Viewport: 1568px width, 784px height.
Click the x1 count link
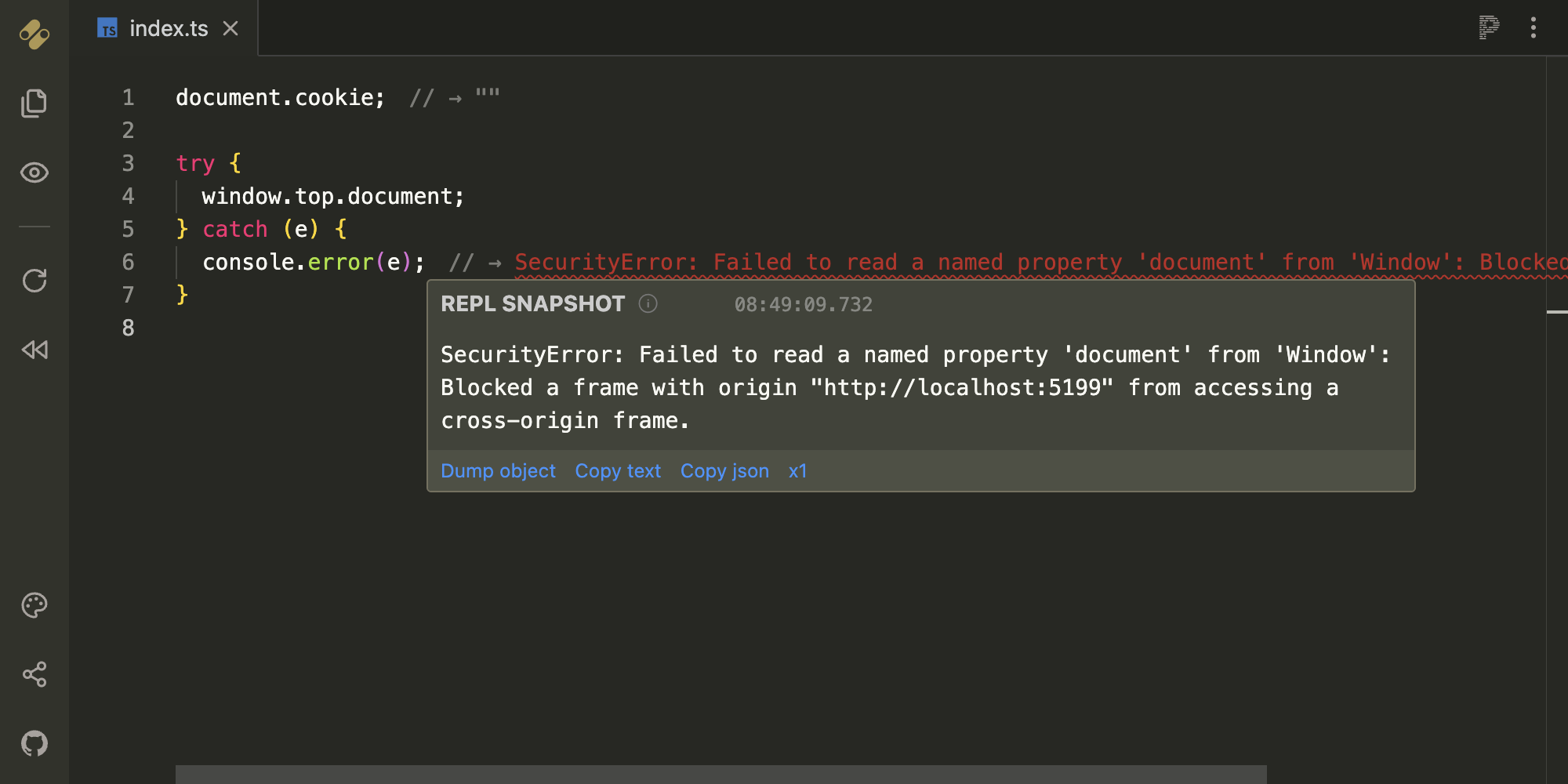pyautogui.click(x=797, y=471)
